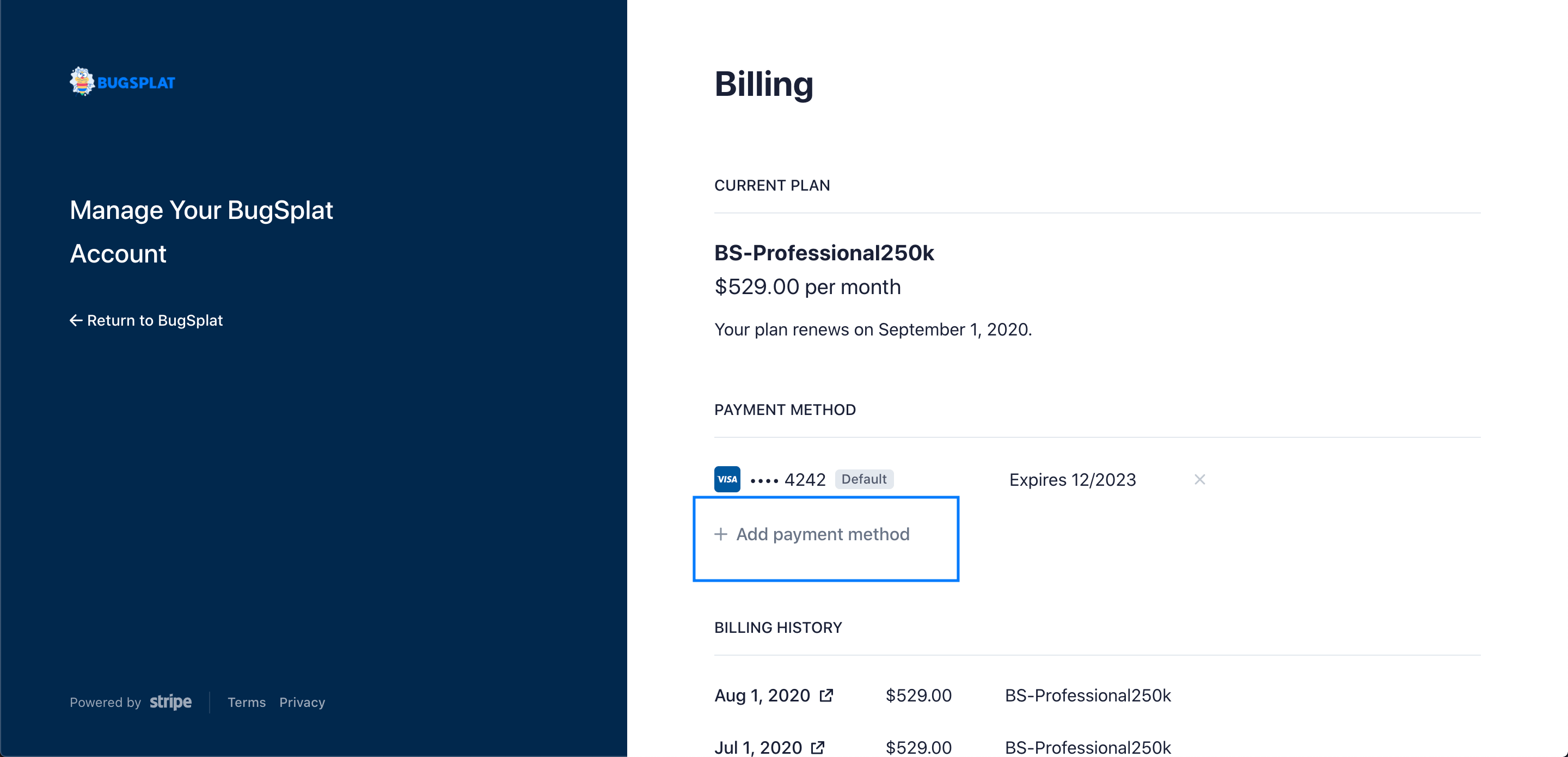Click the Powered by text
This screenshot has height=757, width=1568.
pyautogui.click(x=105, y=702)
